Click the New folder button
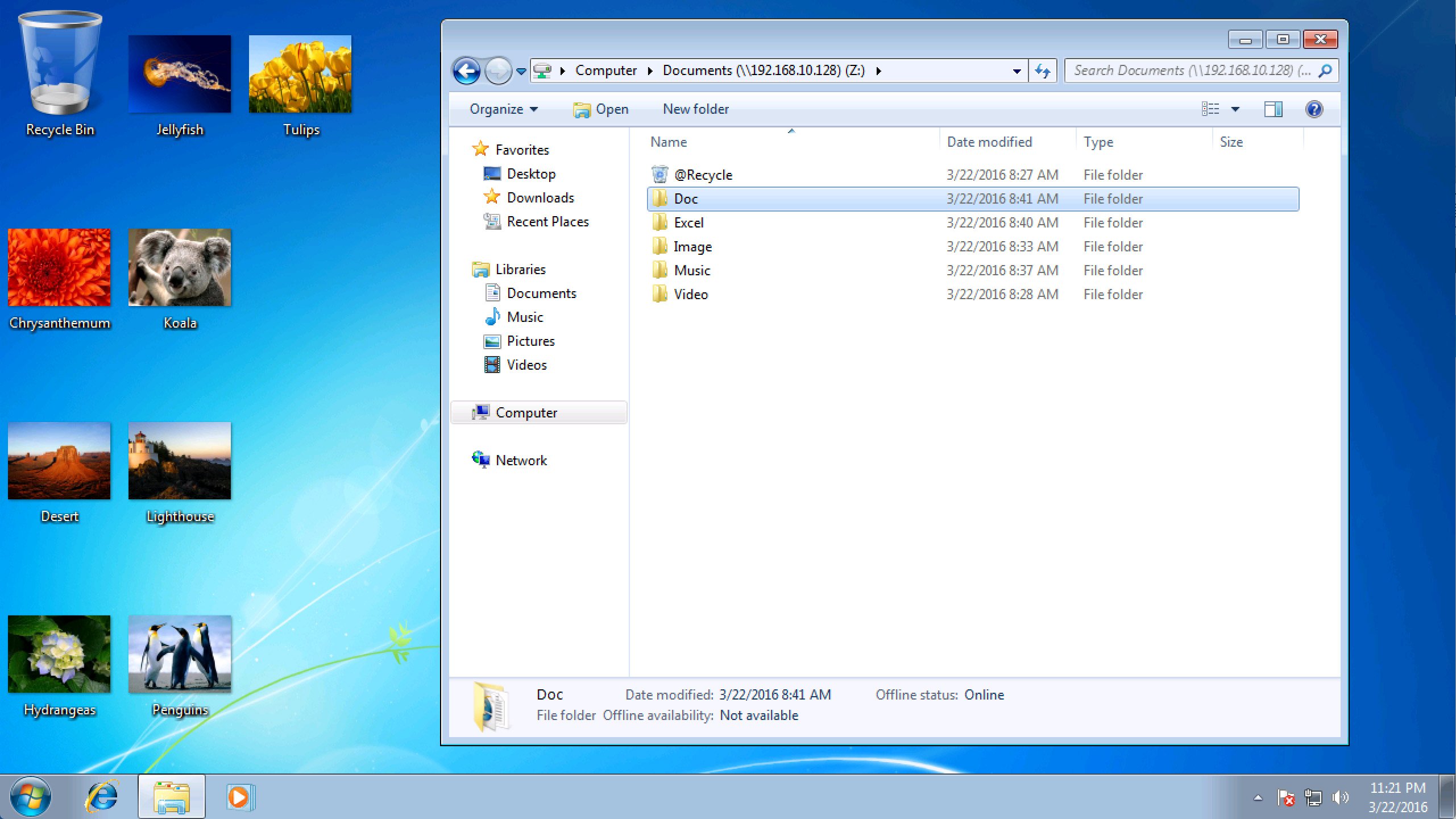Image resolution: width=1456 pixels, height=819 pixels. point(695,109)
